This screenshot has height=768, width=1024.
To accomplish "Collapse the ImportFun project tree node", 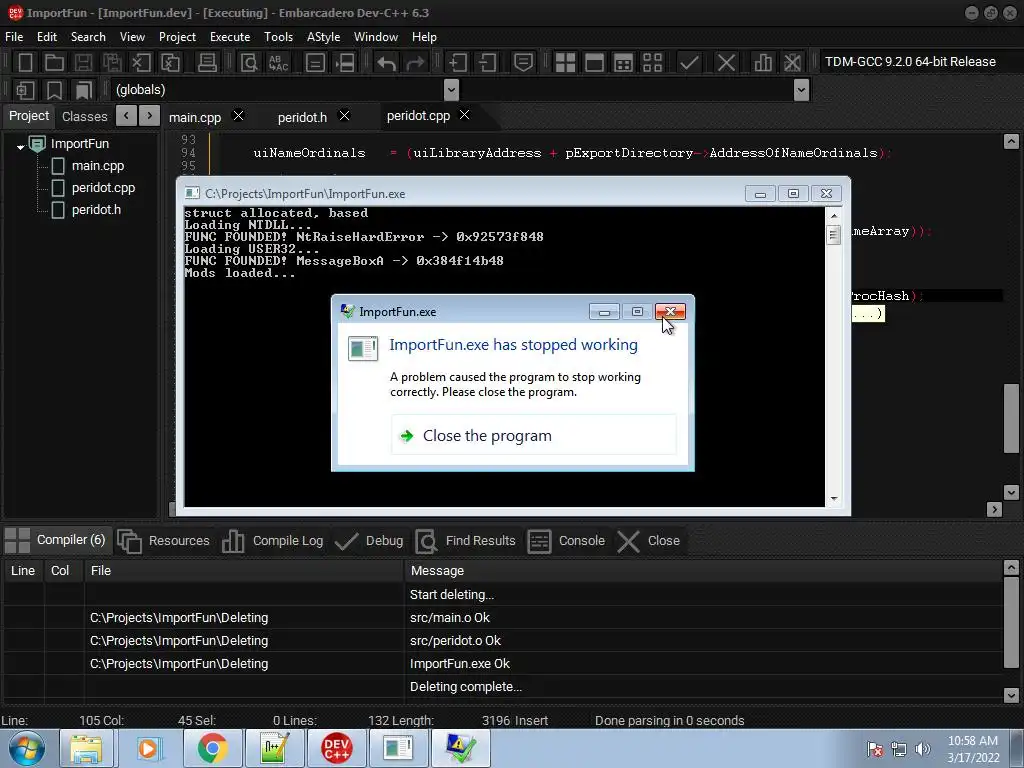I will tap(20, 147).
